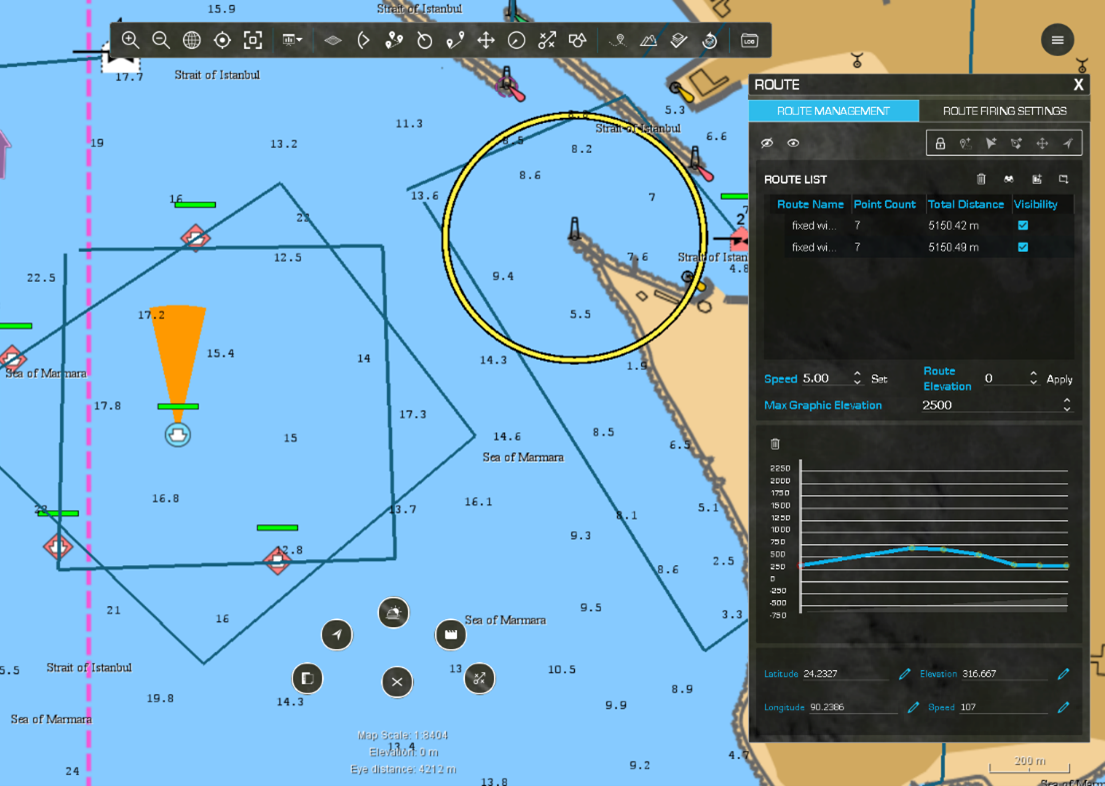Switch to ROUTE FIRING SETTINGS tab

pos(1004,111)
